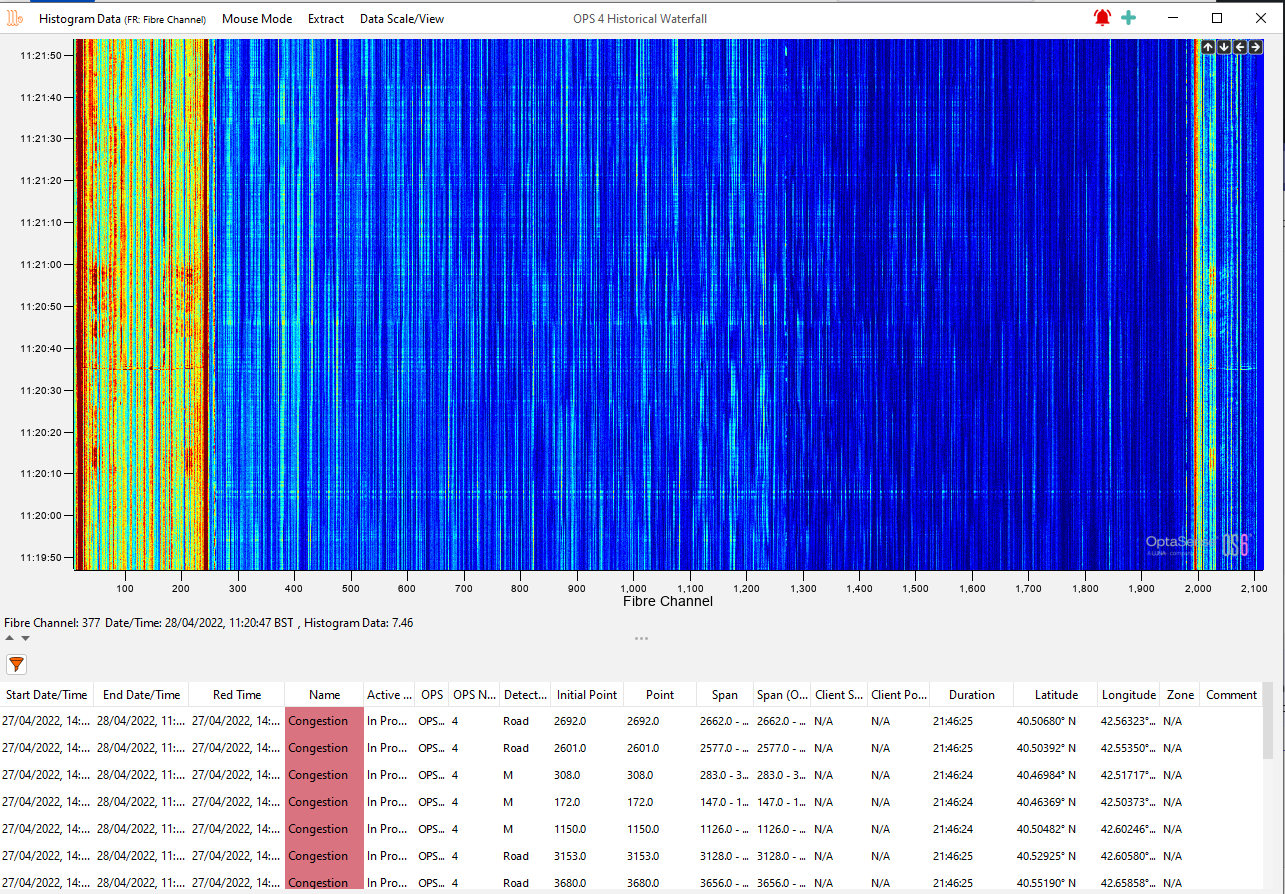This screenshot has height=894, width=1285.
Task: Pan the waterfall right with the right-arrow icon
Action: coord(1255,47)
